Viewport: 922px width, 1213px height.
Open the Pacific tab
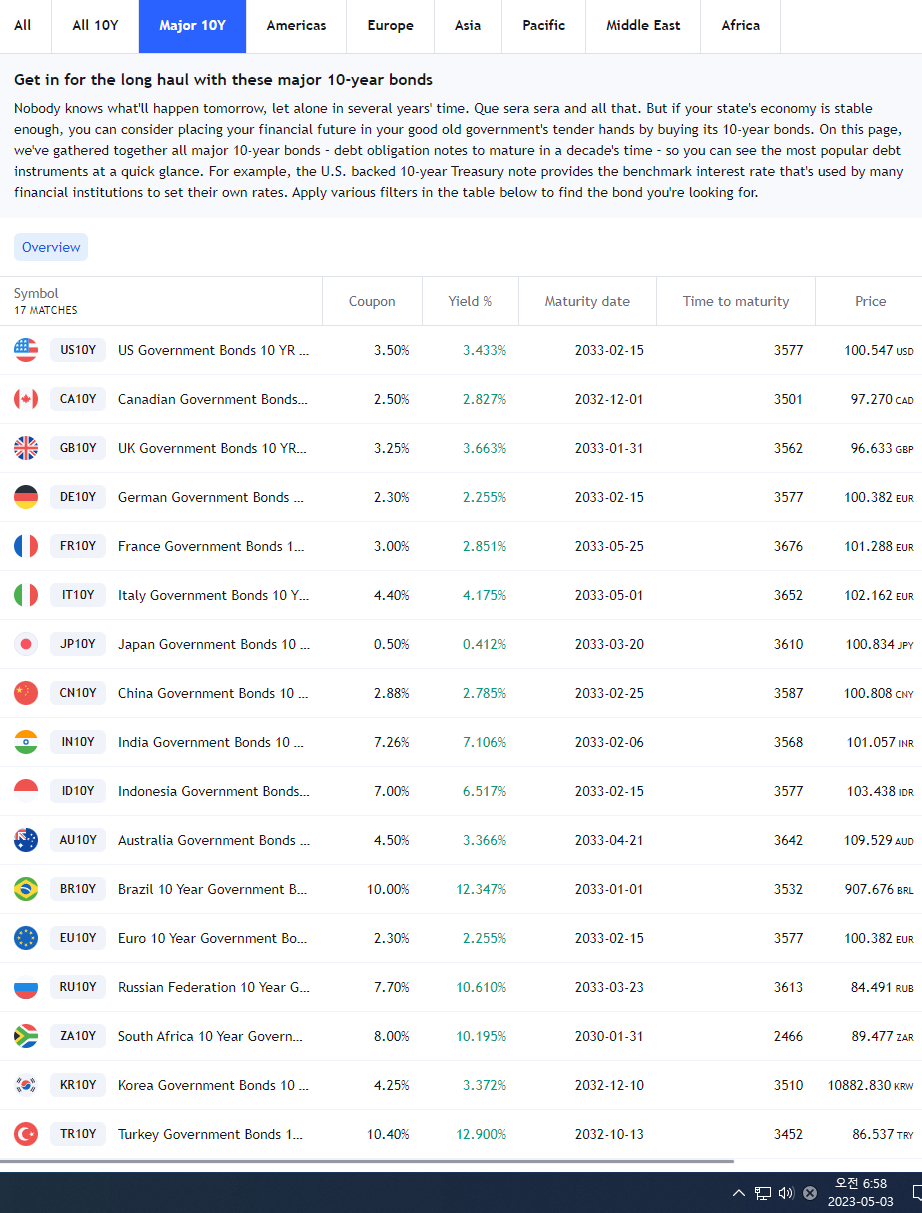pyautogui.click(x=543, y=26)
